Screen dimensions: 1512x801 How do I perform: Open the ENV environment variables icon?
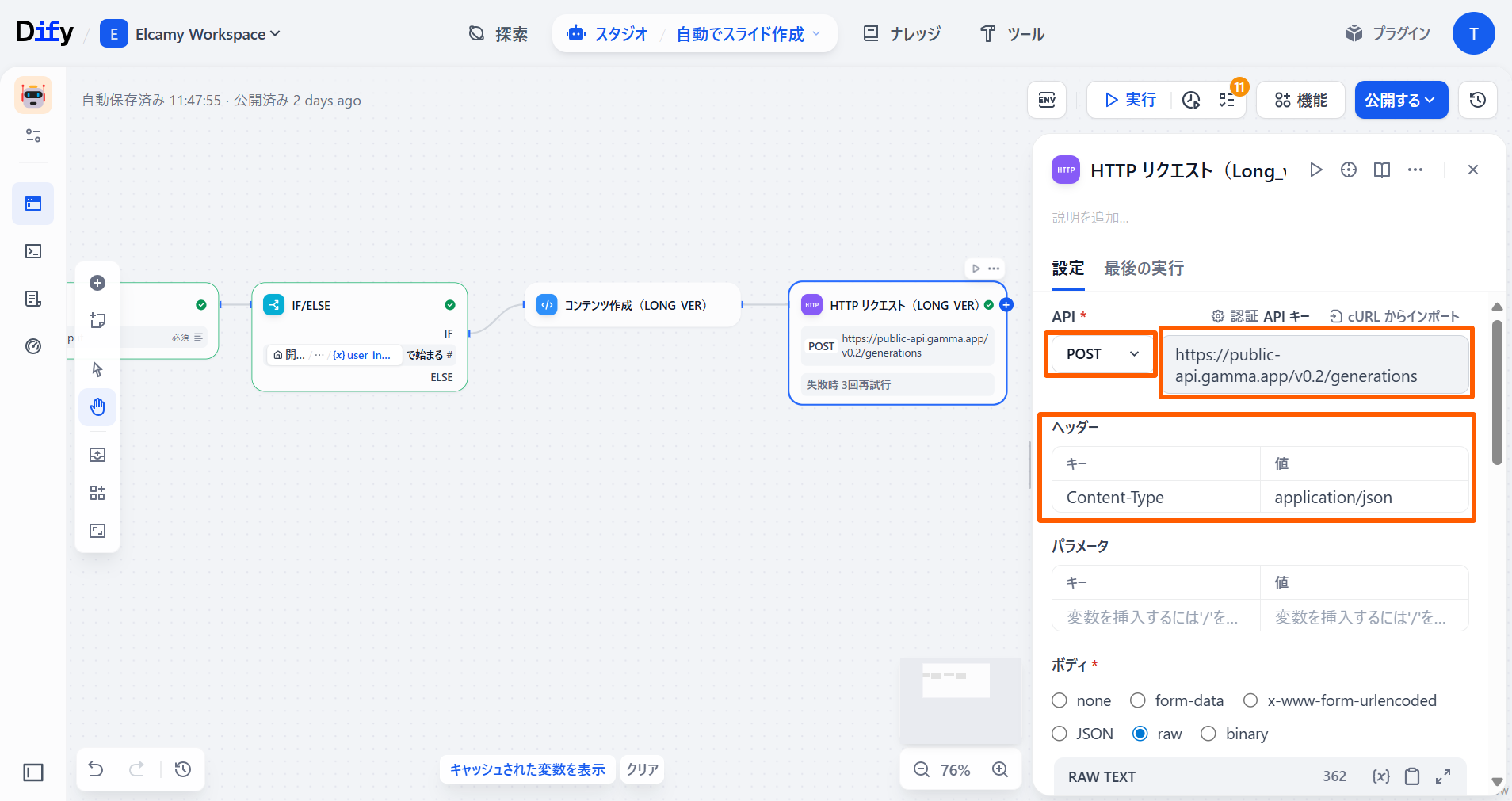pyautogui.click(x=1047, y=100)
